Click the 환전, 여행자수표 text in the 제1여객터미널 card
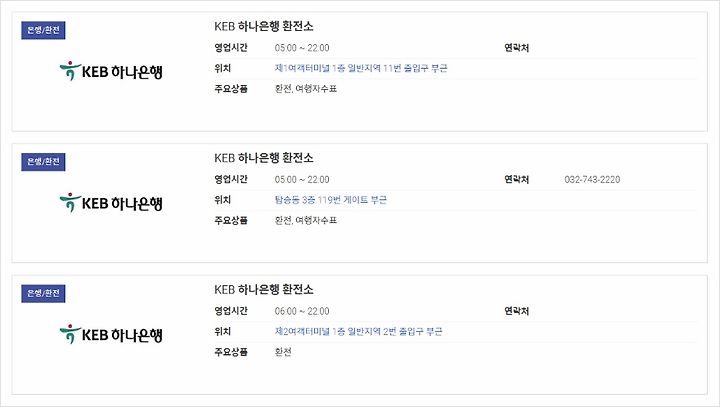 click(x=306, y=89)
